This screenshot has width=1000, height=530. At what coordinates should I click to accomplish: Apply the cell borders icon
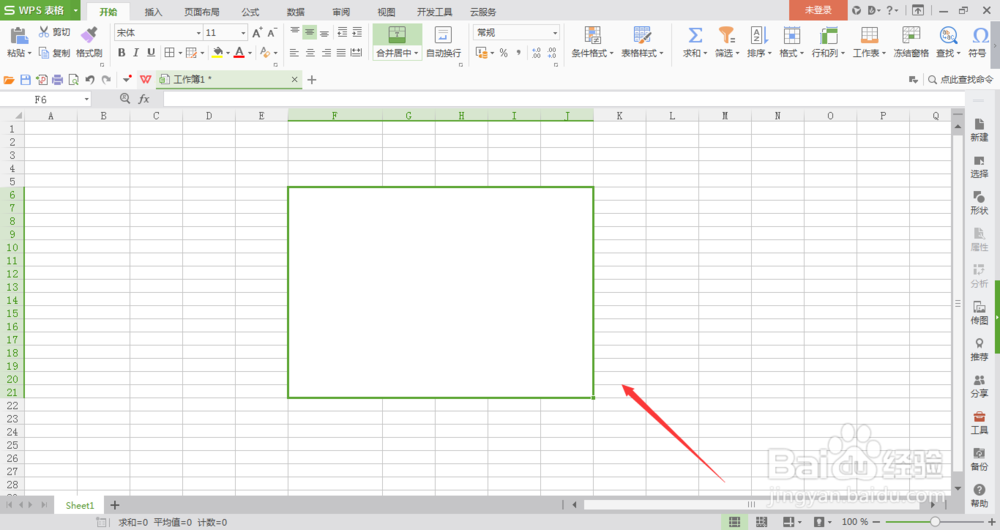coord(169,53)
